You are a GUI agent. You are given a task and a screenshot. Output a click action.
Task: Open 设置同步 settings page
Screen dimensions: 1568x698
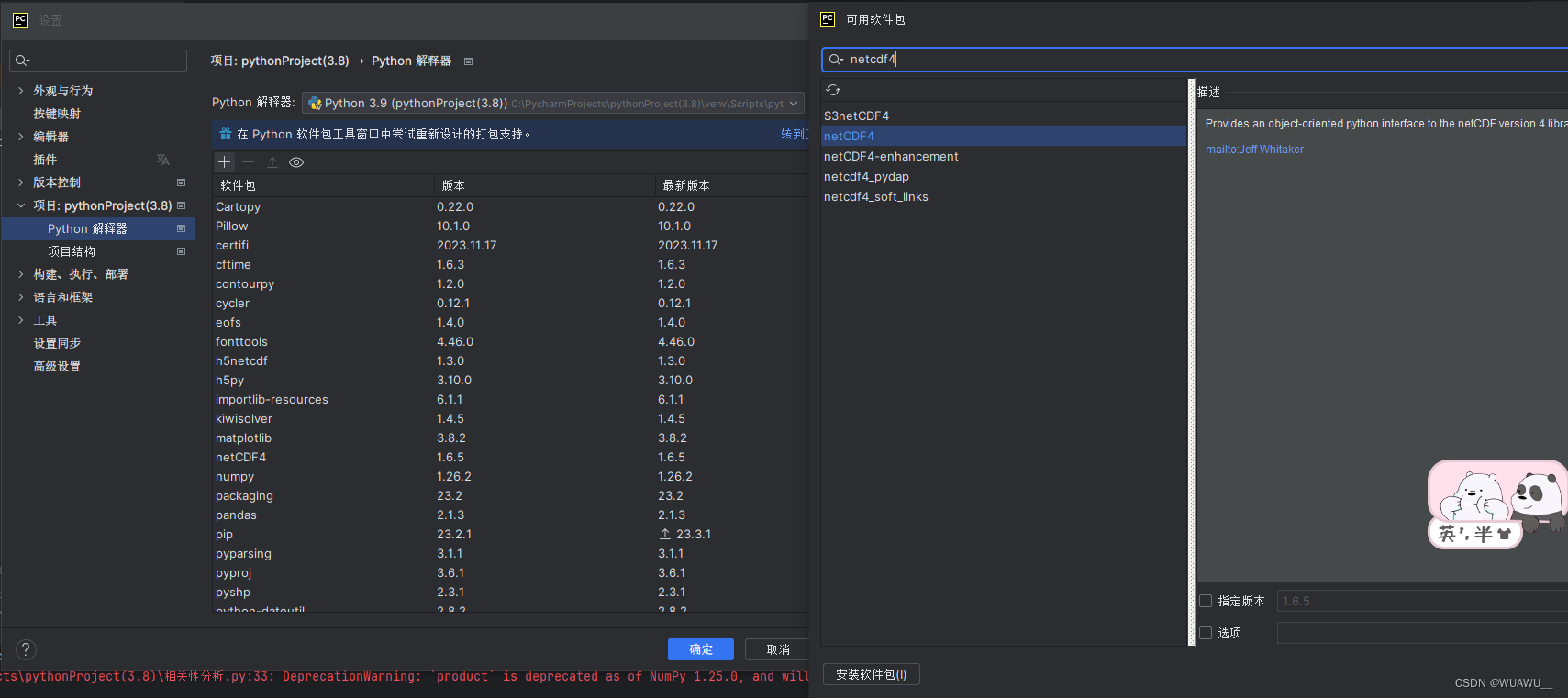[x=57, y=343]
